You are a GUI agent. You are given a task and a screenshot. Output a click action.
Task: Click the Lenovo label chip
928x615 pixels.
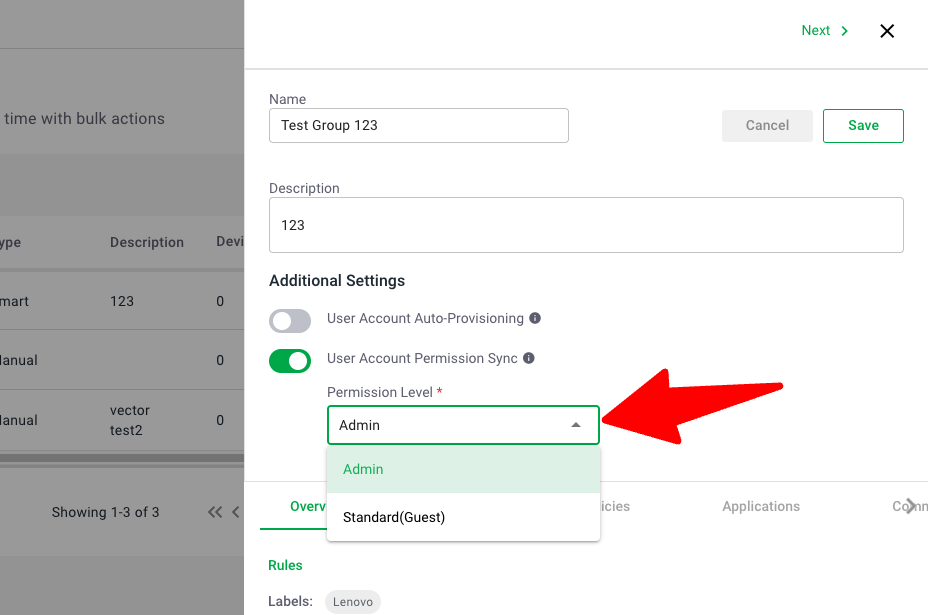tap(352, 601)
